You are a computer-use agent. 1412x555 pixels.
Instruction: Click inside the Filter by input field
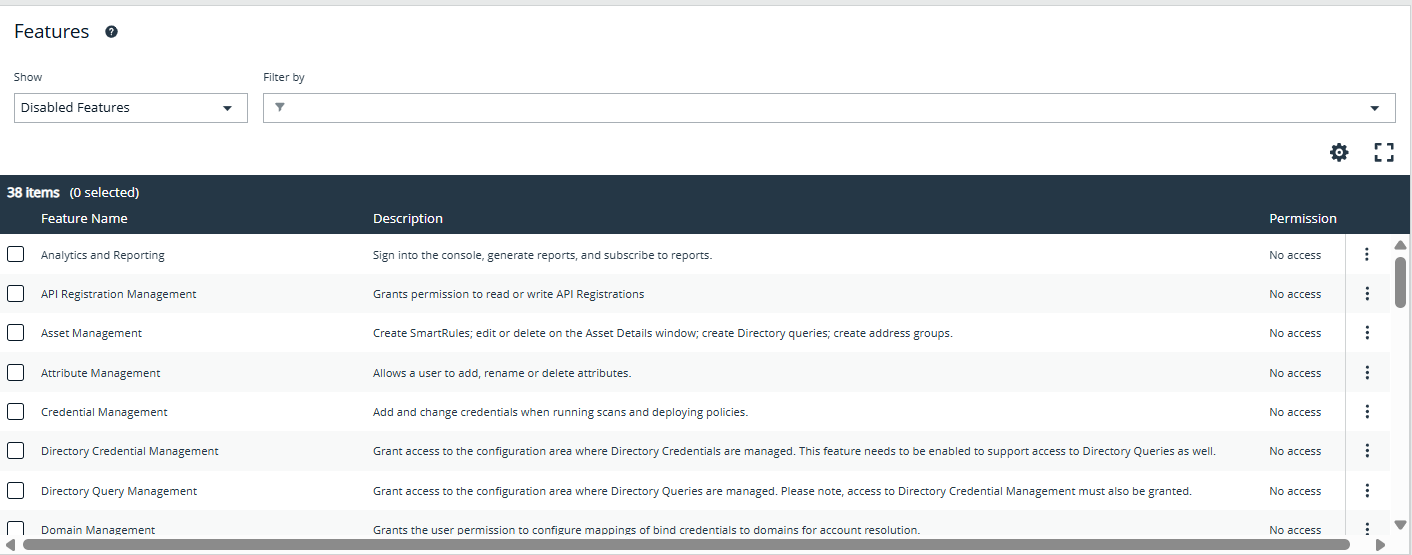tap(829, 108)
